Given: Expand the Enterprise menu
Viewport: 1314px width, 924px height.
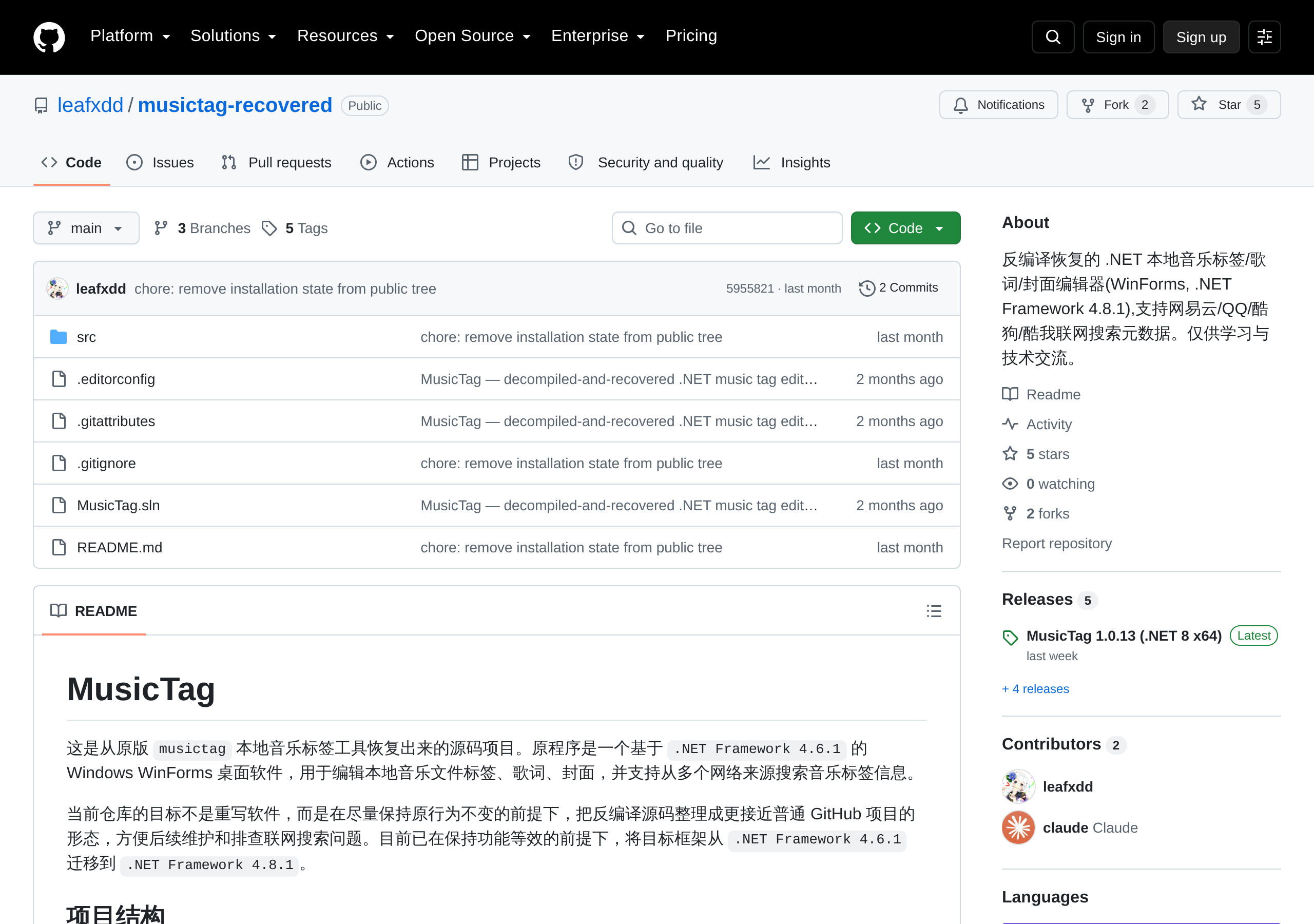Looking at the screenshot, I should (x=598, y=36).
